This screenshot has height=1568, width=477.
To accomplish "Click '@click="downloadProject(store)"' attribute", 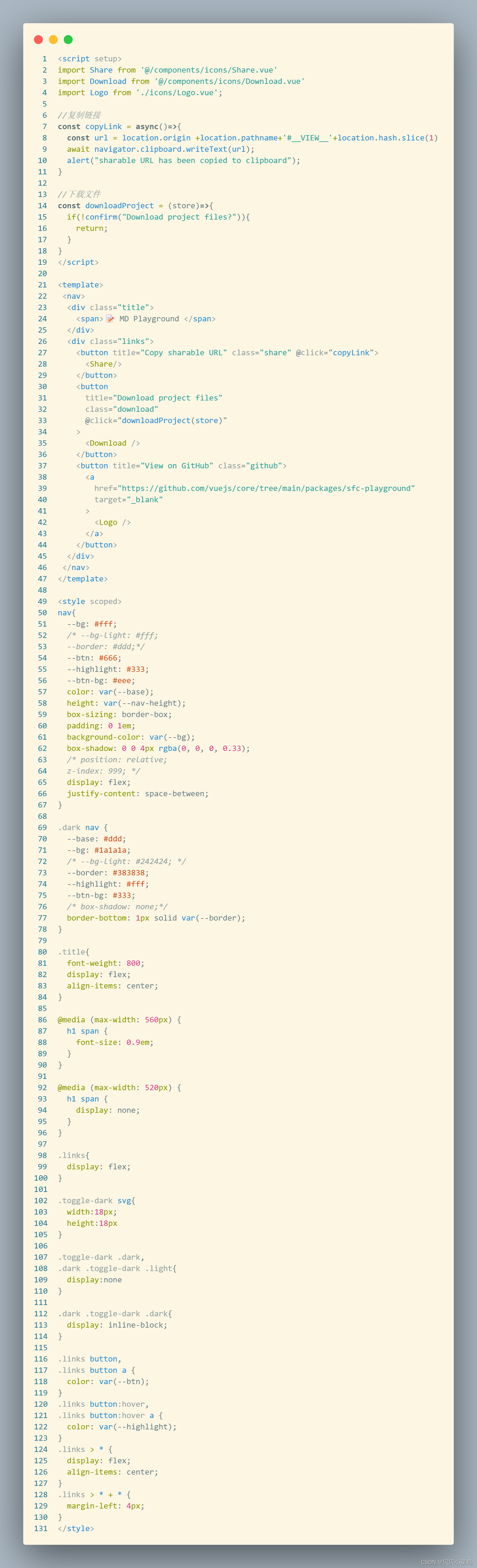I will pyautogui.click(x=156, y=421).
